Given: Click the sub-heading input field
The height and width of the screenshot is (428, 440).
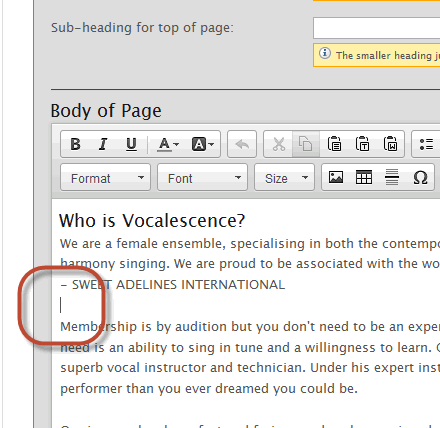Looking at the screenshot, I should click(x=377, y=28).
